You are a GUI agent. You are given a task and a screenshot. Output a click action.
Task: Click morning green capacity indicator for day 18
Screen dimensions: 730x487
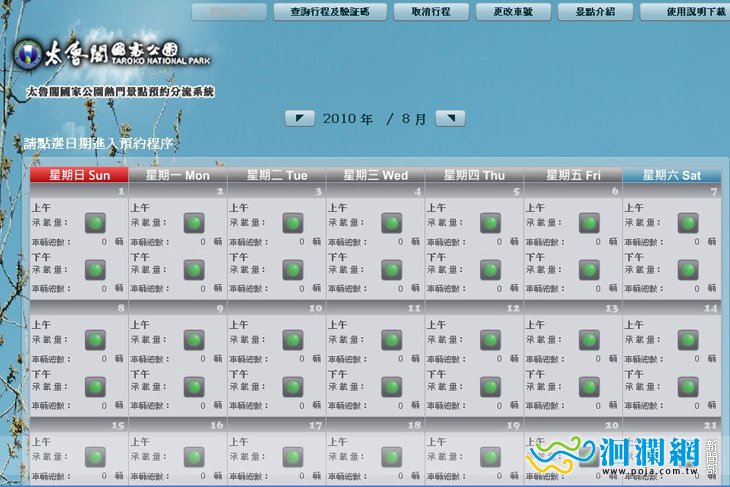tap(392, 457)
